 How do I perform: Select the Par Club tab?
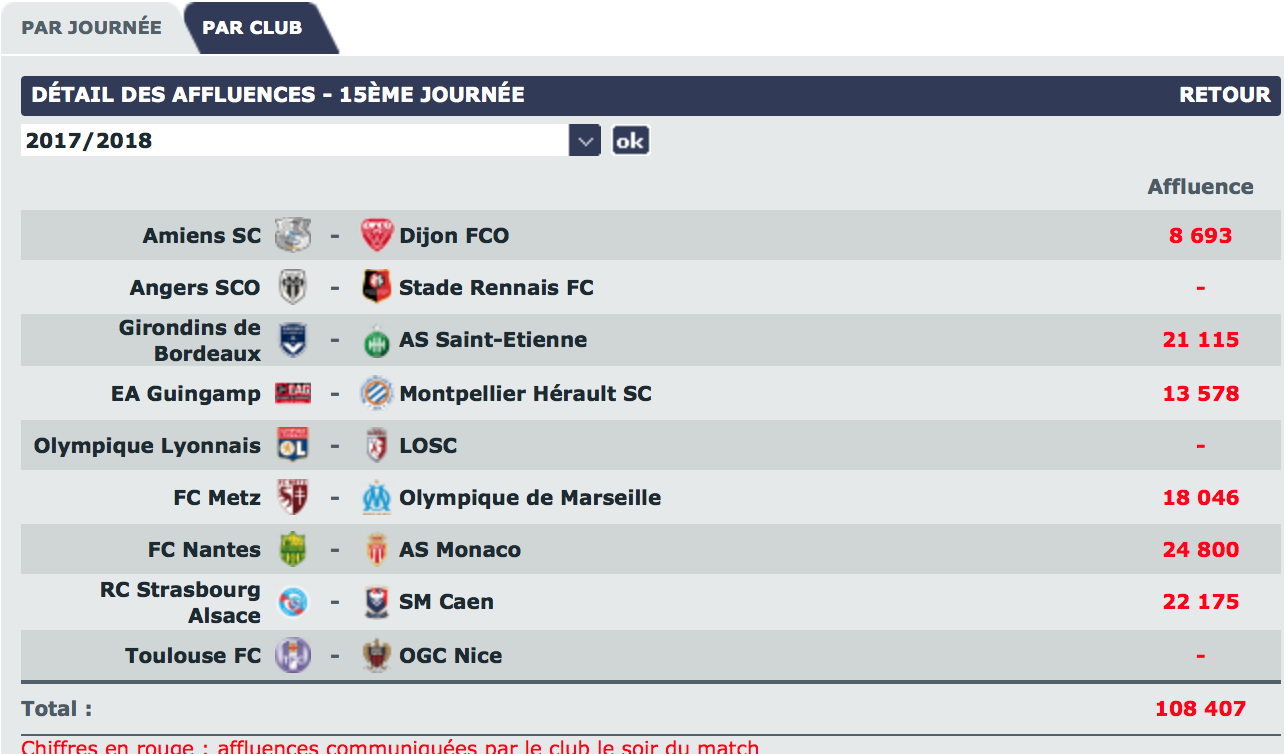(252, 27)
